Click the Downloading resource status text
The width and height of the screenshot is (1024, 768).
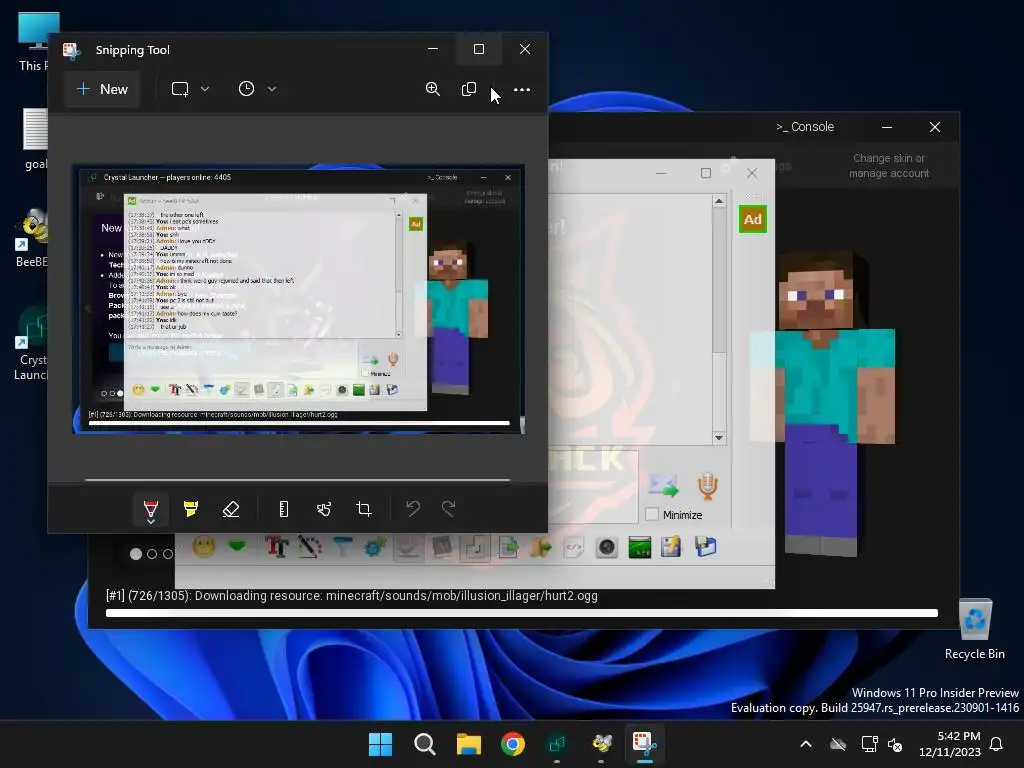(352, 596)
